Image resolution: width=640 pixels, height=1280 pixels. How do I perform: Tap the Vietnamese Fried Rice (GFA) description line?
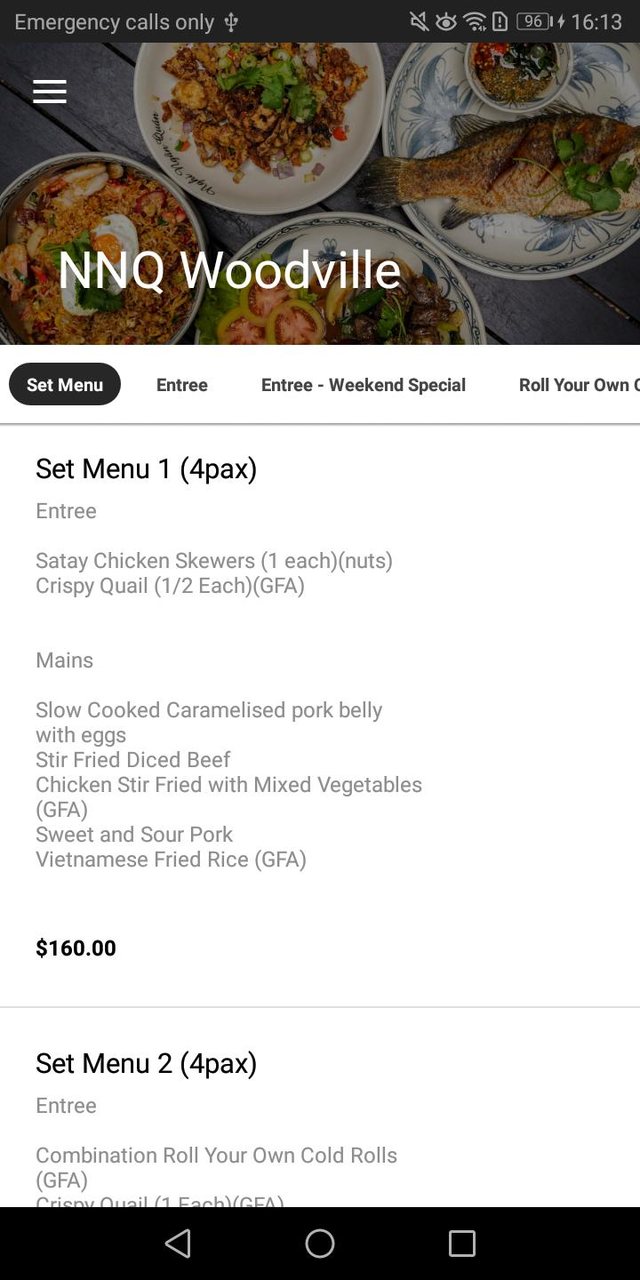point(171,859)
